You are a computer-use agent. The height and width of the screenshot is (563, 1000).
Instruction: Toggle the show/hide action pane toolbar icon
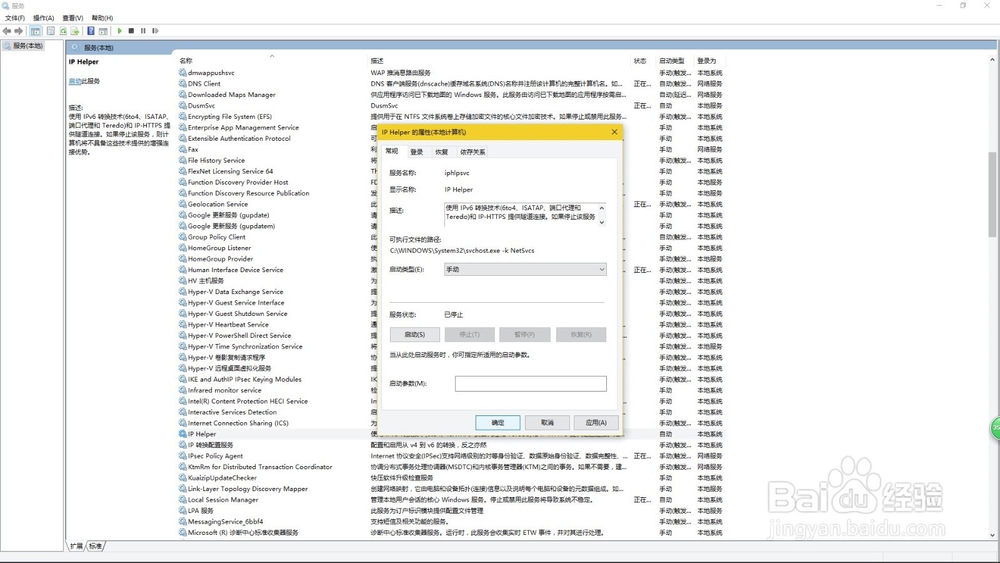[103, 31]
